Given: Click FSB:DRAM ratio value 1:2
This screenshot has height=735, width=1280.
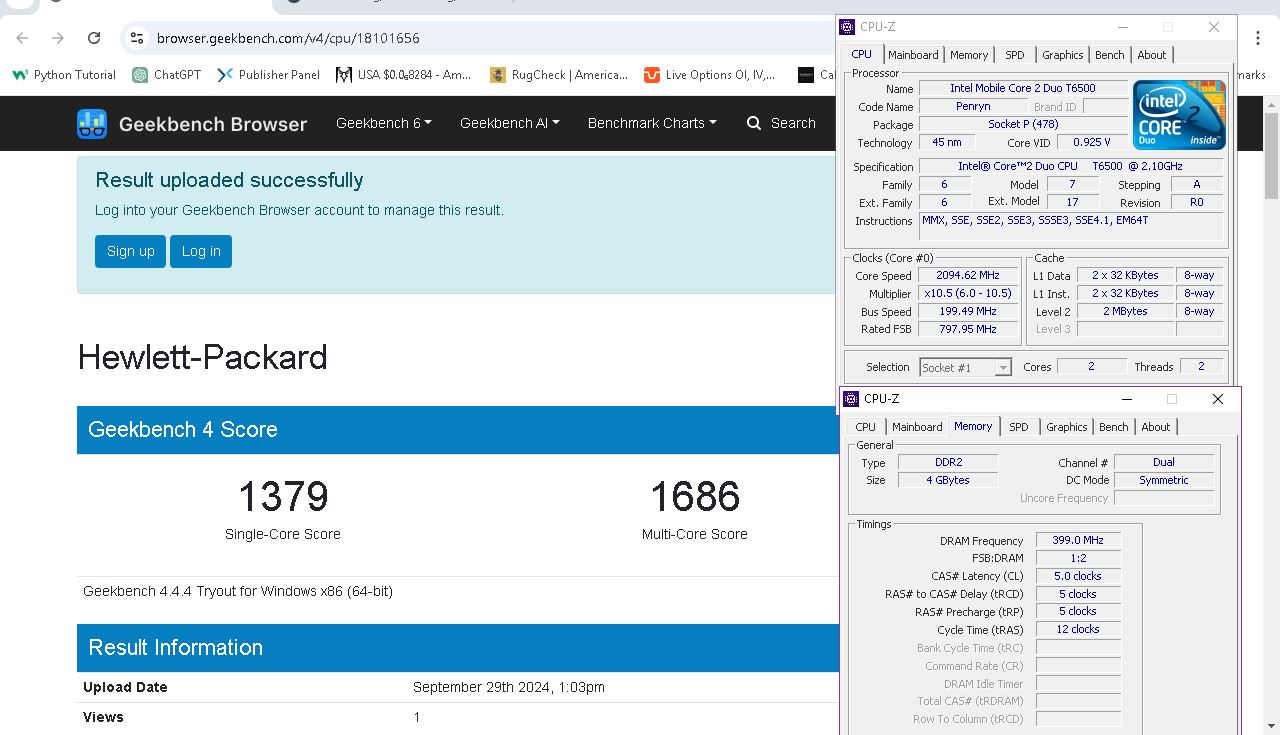Looking at the screenshot, I should [1078, 558].
